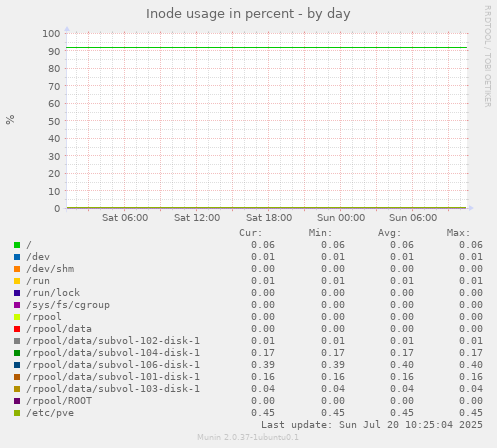Click the Min value 0.04 for subvol-103-disk-1

point(333,389)
